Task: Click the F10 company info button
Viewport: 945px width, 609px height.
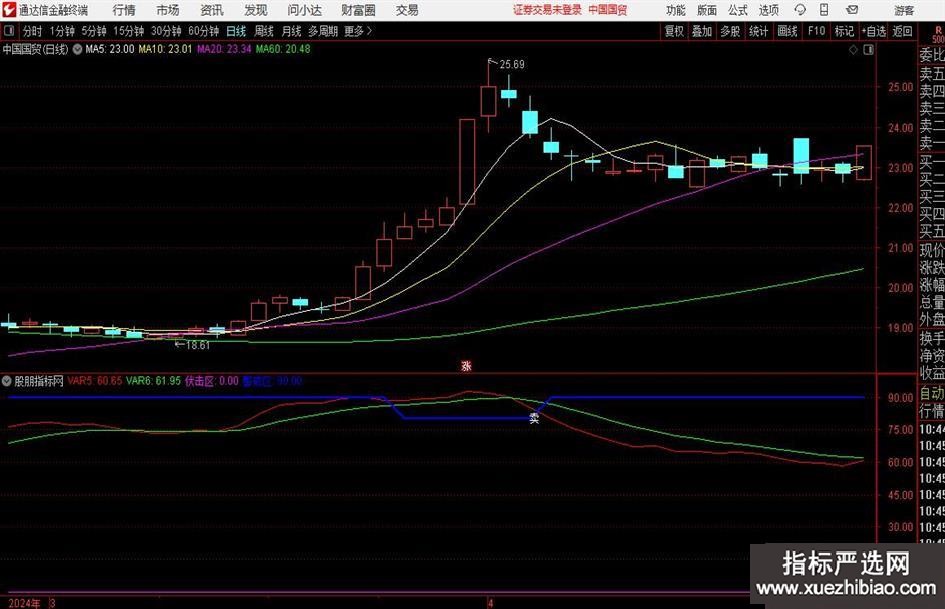Action: click(x=816, y=31)
